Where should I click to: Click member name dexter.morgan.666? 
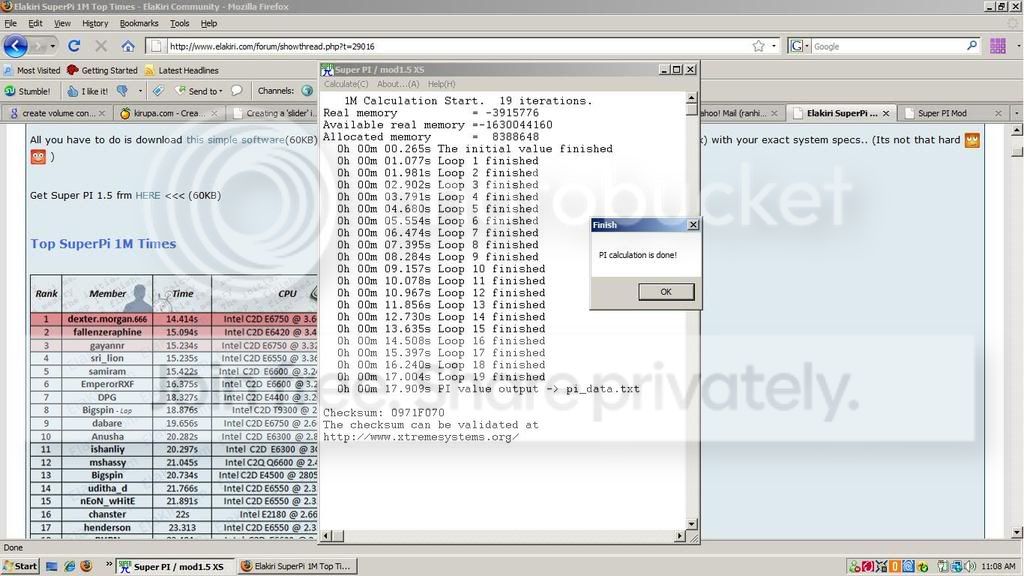pos(107,319)
